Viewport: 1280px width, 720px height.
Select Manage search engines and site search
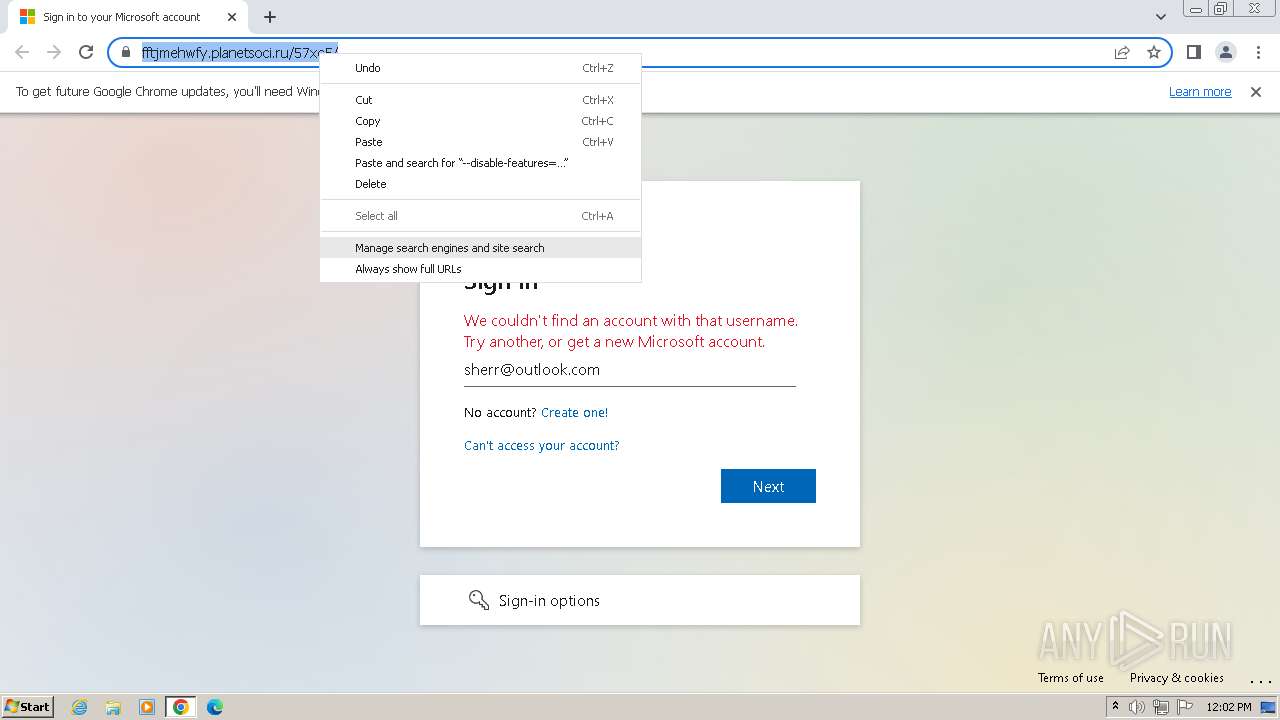click(x=481, y=248)
